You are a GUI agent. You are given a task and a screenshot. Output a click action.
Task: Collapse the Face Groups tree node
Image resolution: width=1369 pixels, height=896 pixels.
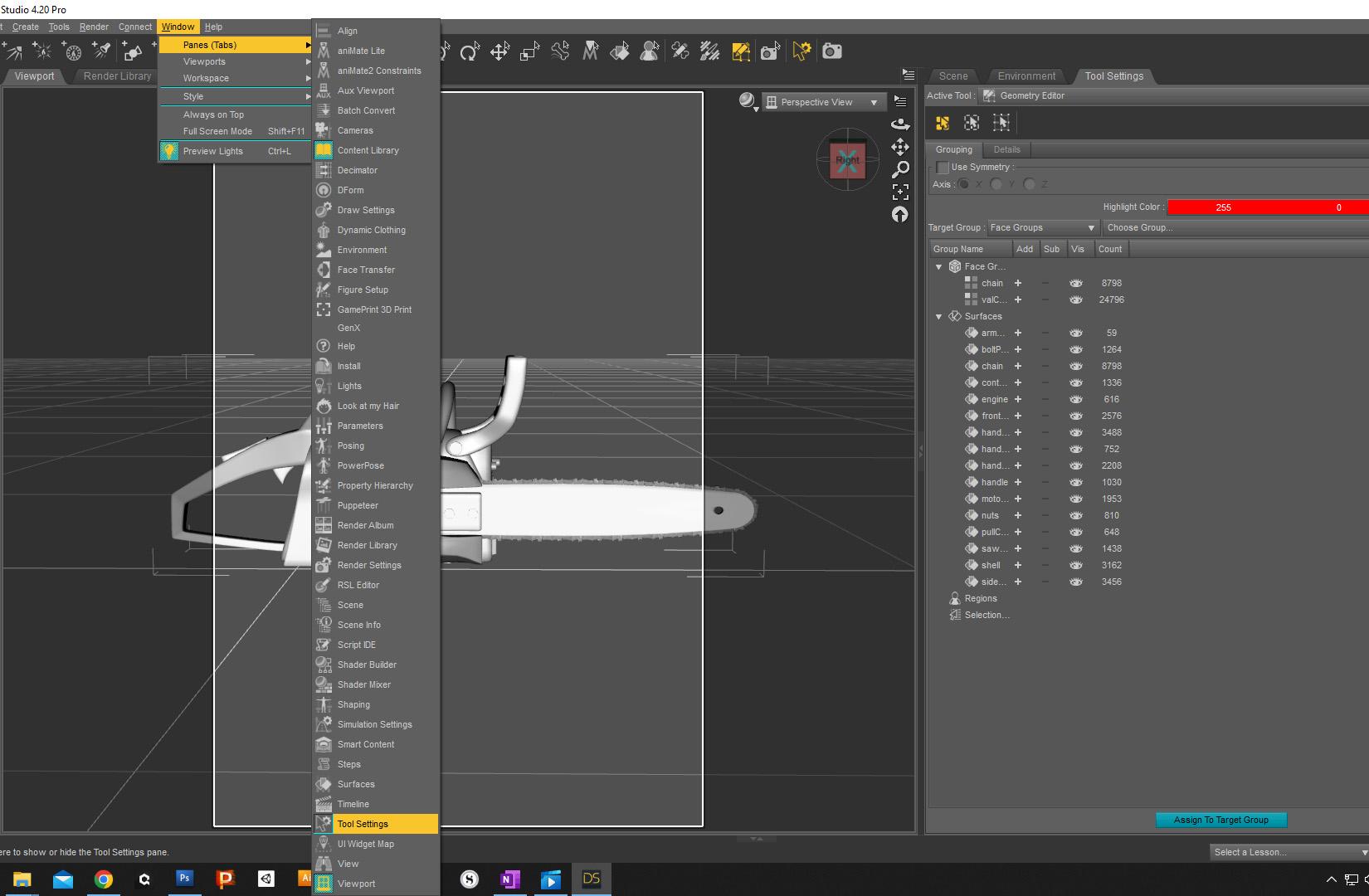(939, 266)
